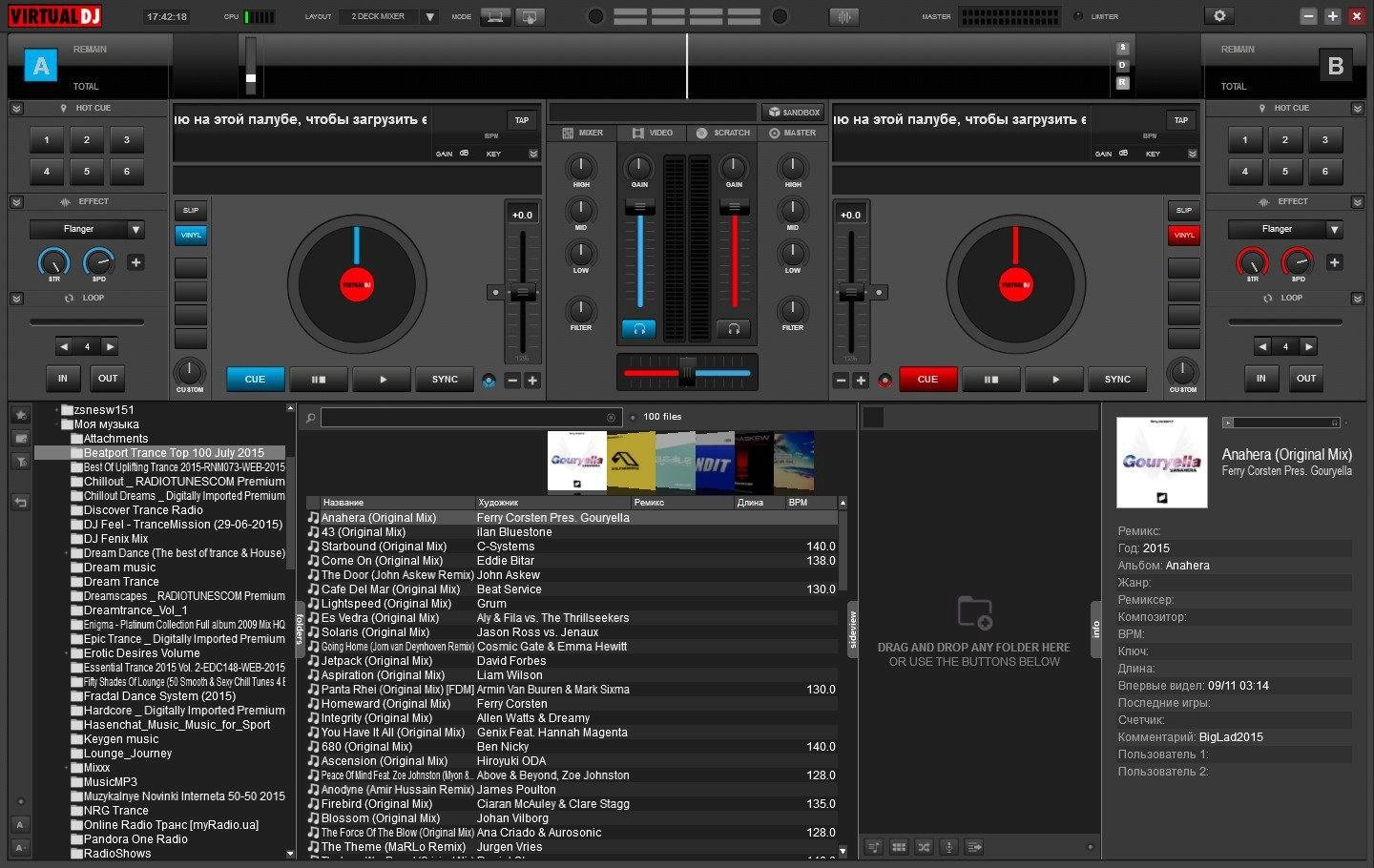This screenshot has height=868, width=1374.
Task: Click red CUE button on deck B
Action: (x=927, y=379)
